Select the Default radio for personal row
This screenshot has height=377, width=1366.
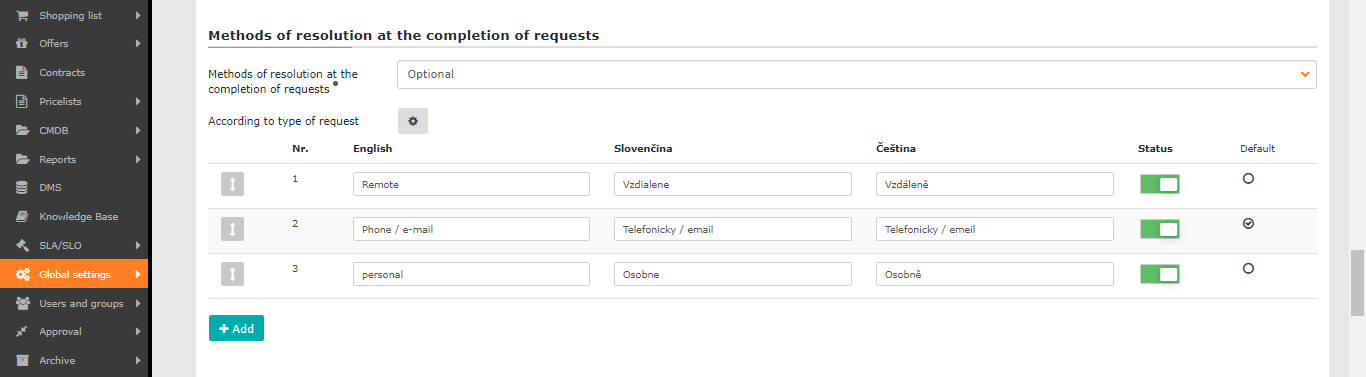(1248, 268)
